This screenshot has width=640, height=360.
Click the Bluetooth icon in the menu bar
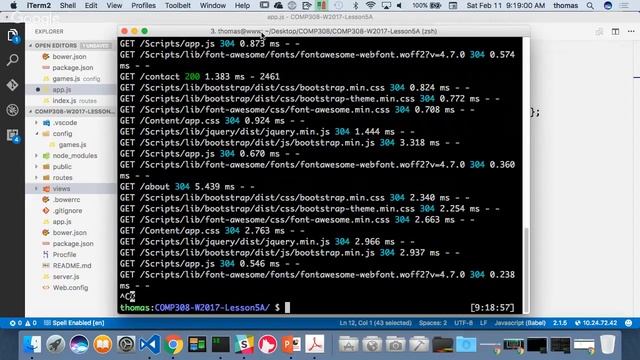coord(356,6)
